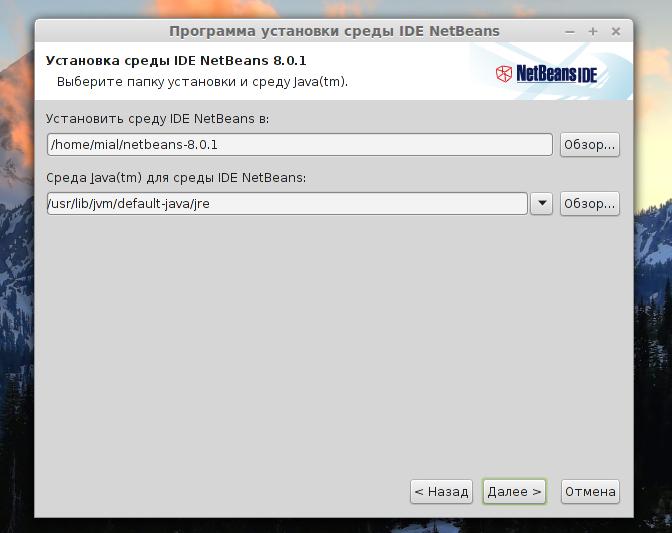The image size is (672, 533).
Task: Click the NetBeans IDE logo
Action: tap(546, 74)
